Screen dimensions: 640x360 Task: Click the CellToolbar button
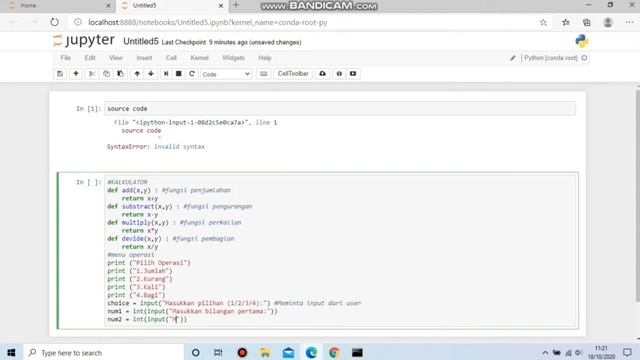pyautogui.click(x=293, y=74)
